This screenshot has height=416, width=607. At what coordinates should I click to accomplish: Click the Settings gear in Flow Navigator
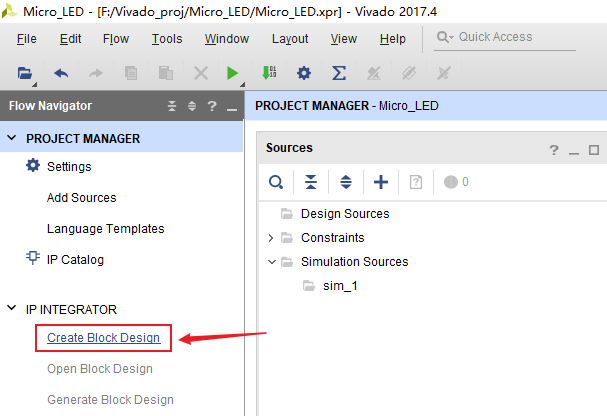(x=33, y=165)
